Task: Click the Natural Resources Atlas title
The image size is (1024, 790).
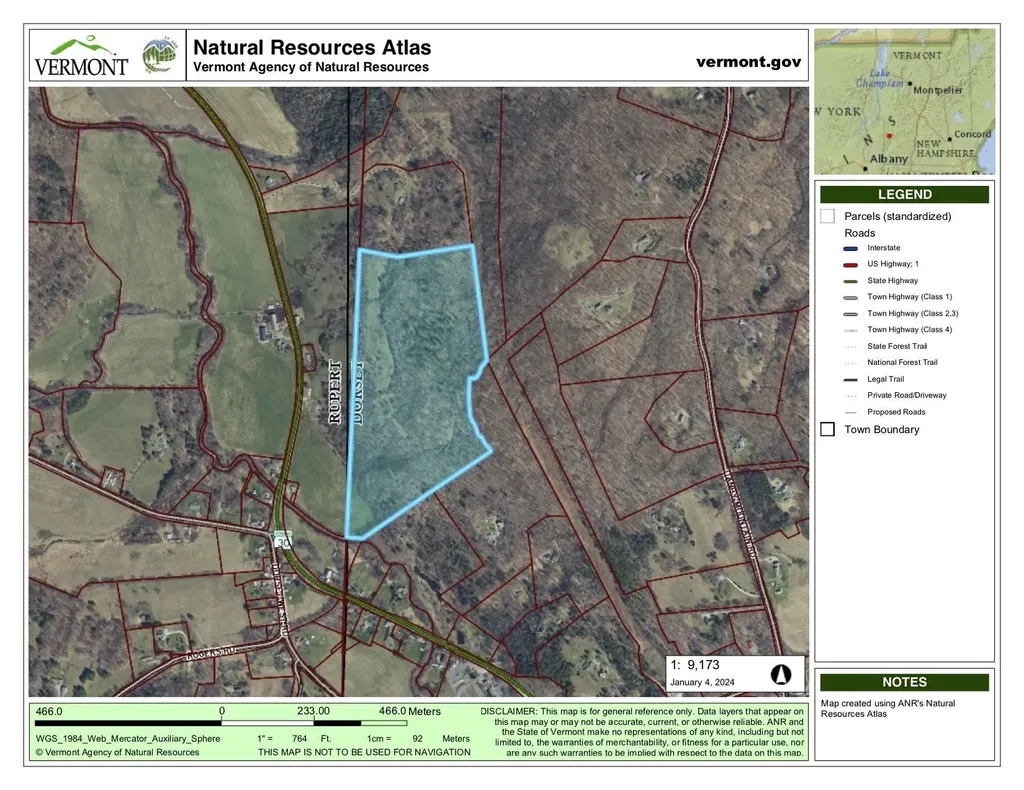Action: coord(311,47)
